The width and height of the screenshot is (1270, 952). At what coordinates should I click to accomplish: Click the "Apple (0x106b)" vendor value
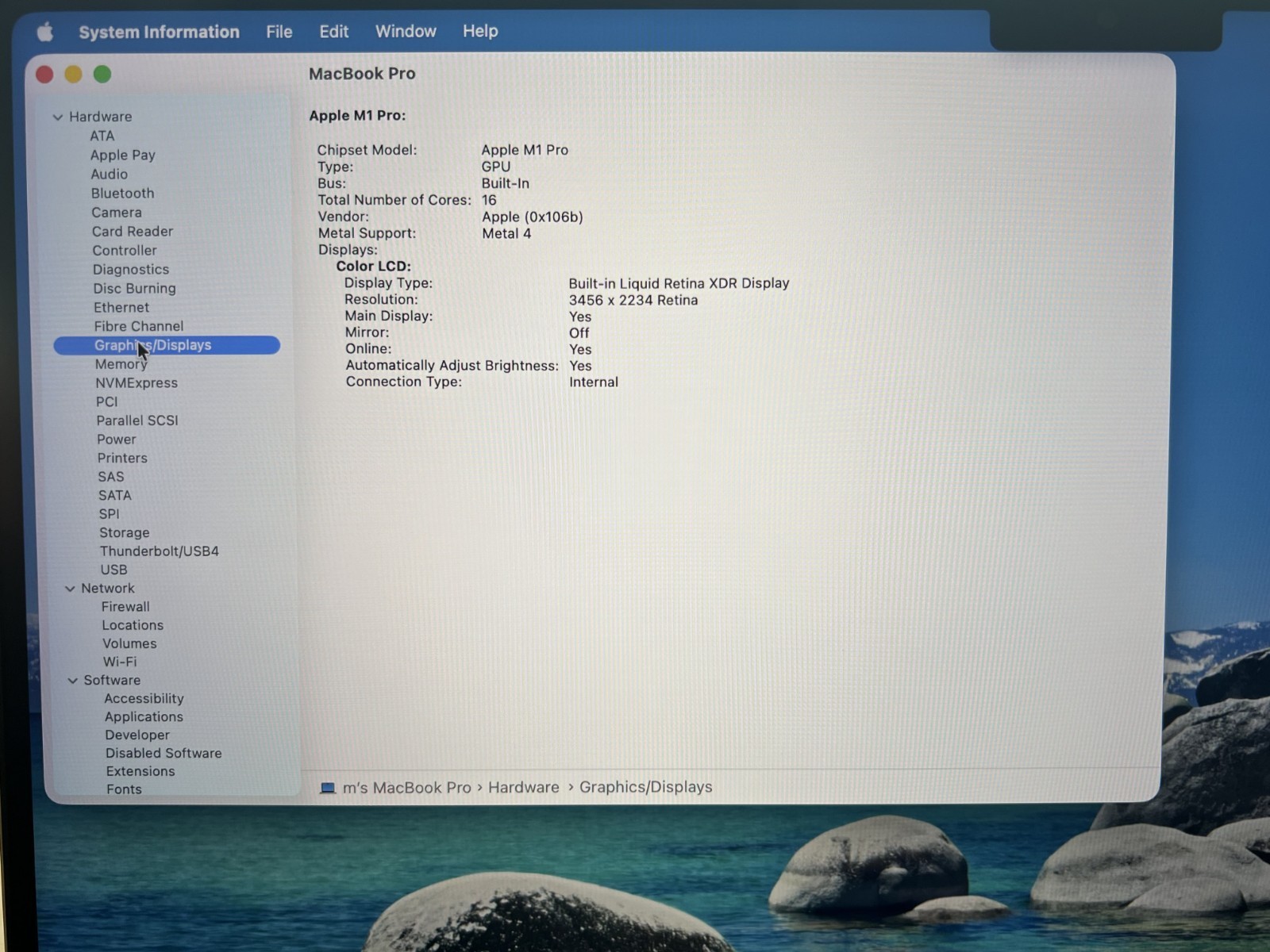(533, 217)
